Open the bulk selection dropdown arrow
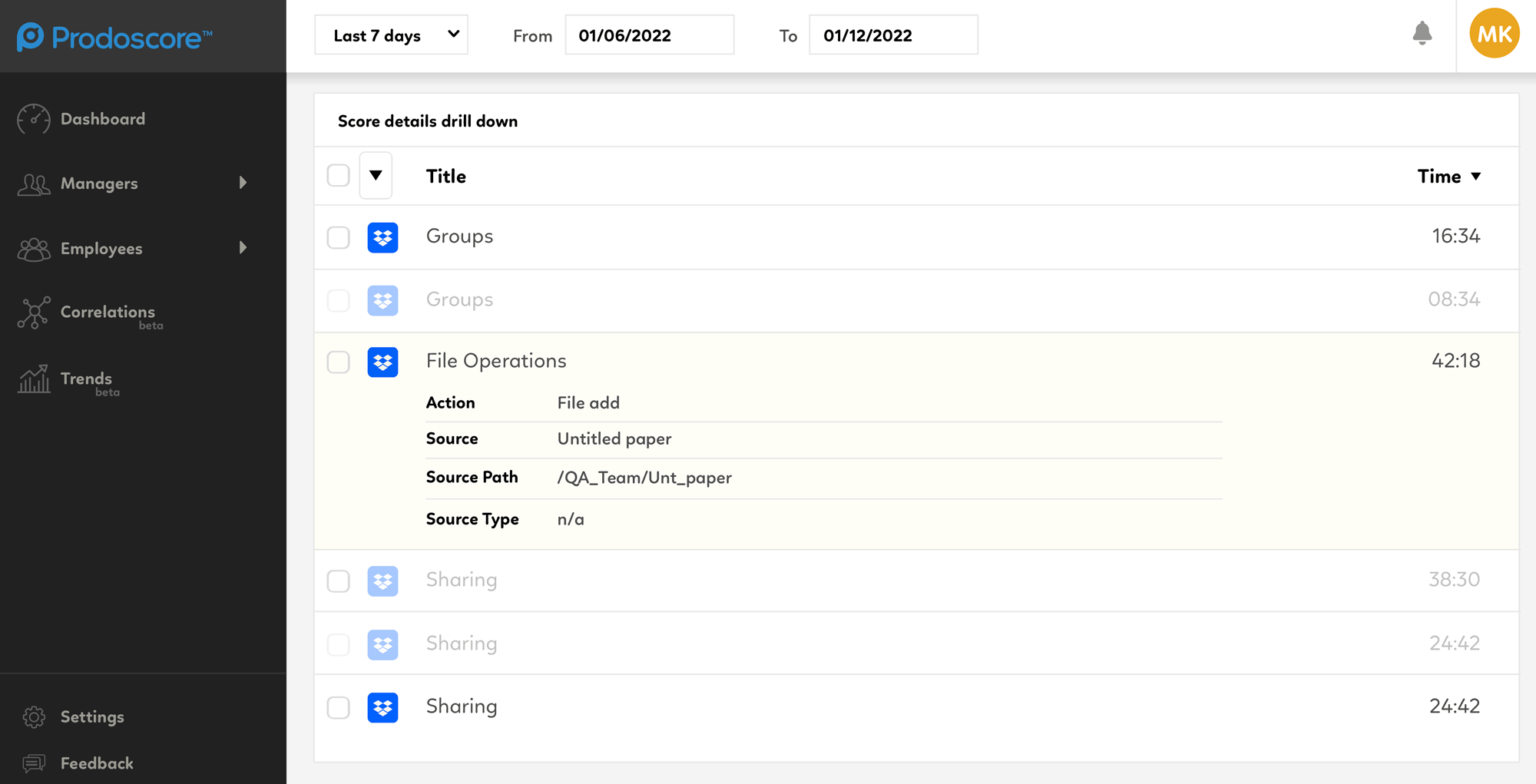The image size is (1536, 784). pos(376,176)
